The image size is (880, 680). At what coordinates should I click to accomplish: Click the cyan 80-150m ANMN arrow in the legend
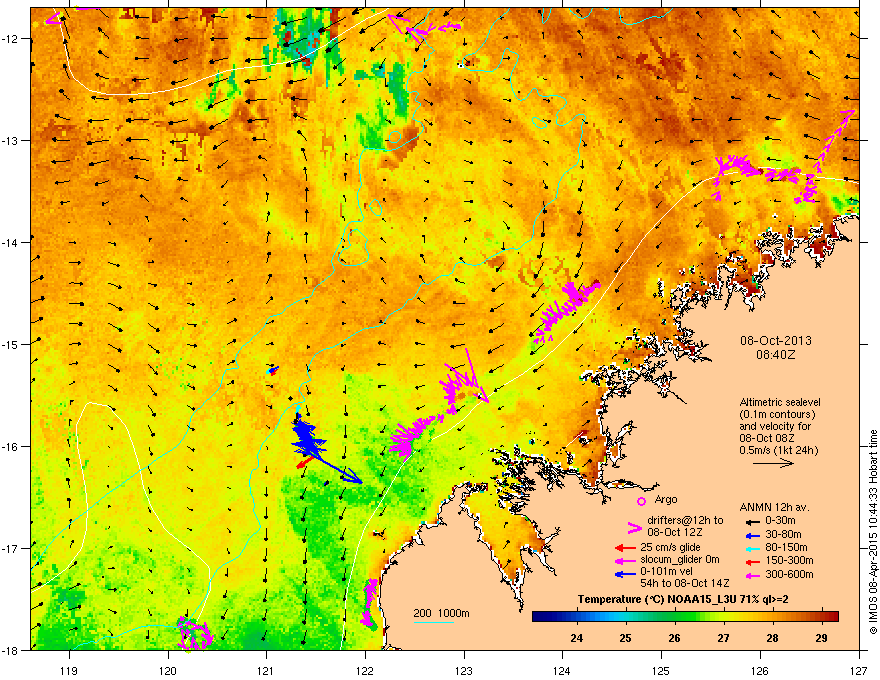[753, 548]
